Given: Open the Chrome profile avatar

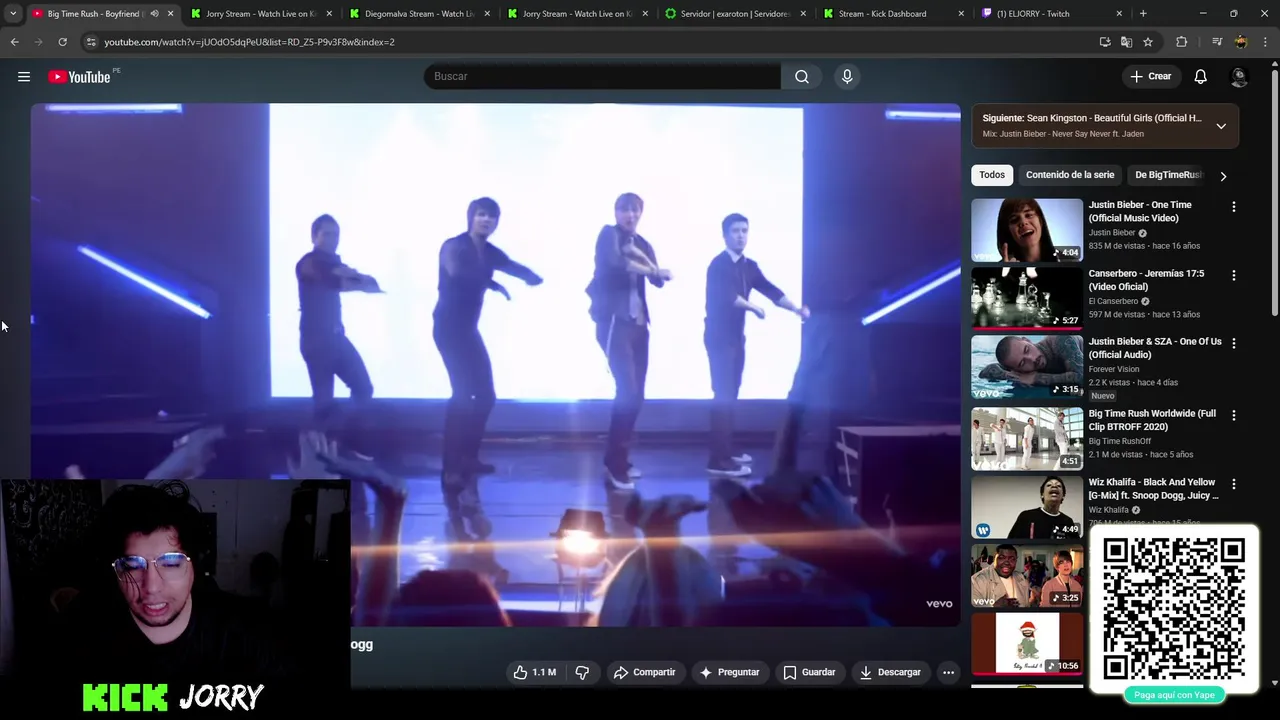Looking at the screenshot, I should (1241, 42).
